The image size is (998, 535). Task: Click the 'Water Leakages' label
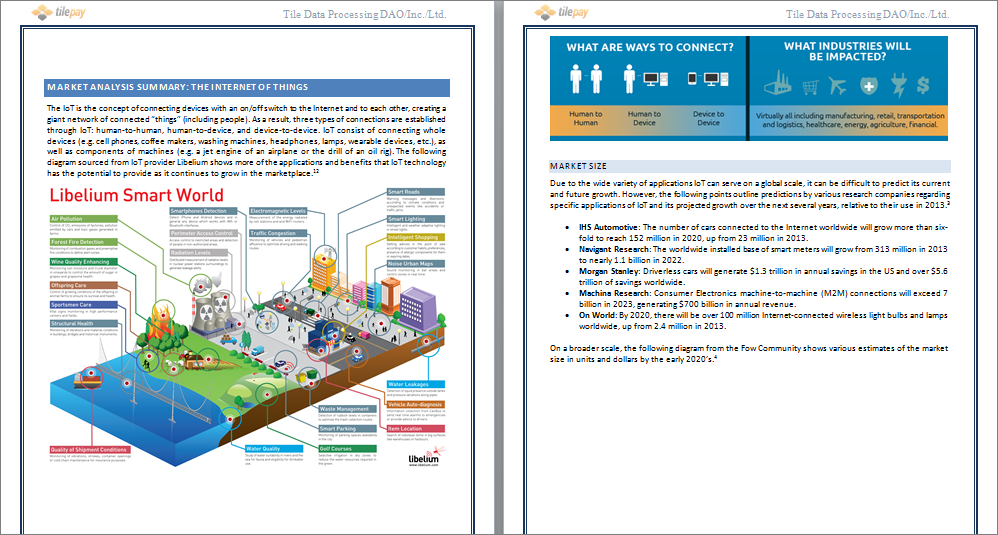pyautogui.click(x=416, y=384)
